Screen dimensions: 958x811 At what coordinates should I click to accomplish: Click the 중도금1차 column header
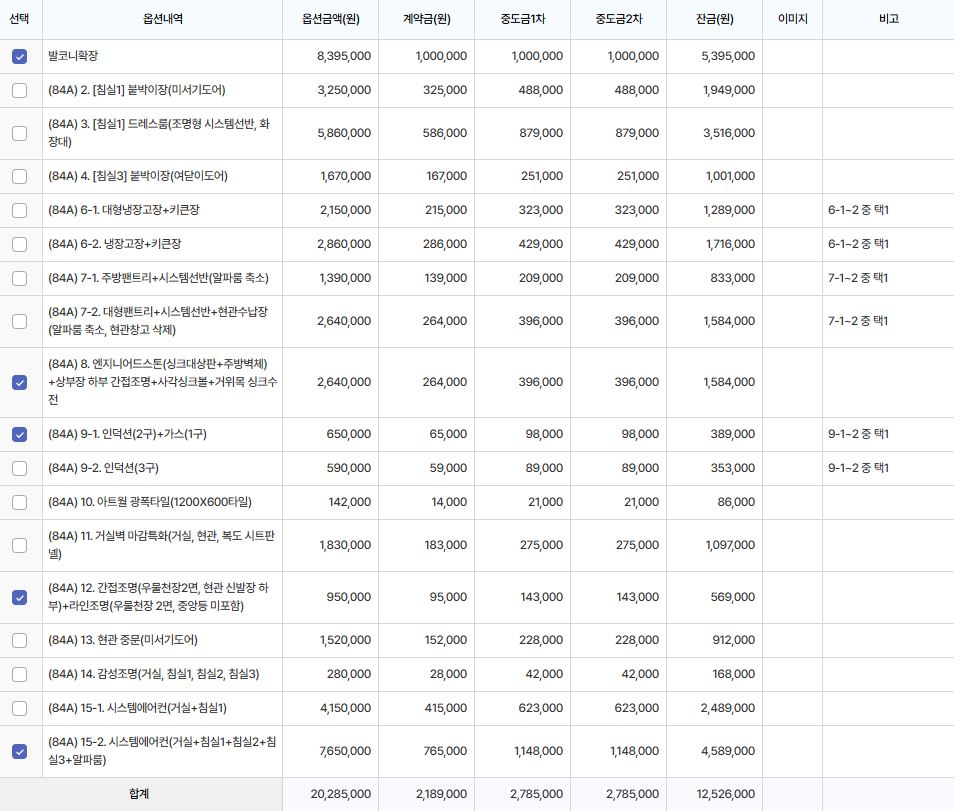click(x=522, y=19)
